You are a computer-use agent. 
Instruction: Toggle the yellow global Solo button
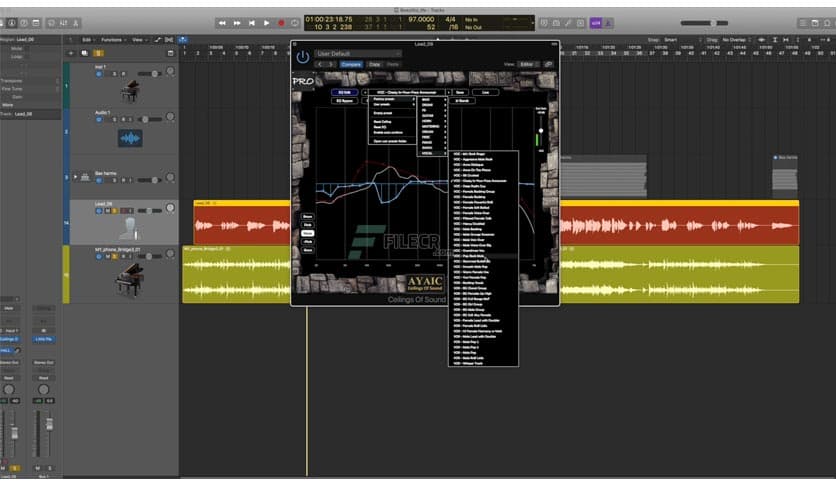point(98,53)
